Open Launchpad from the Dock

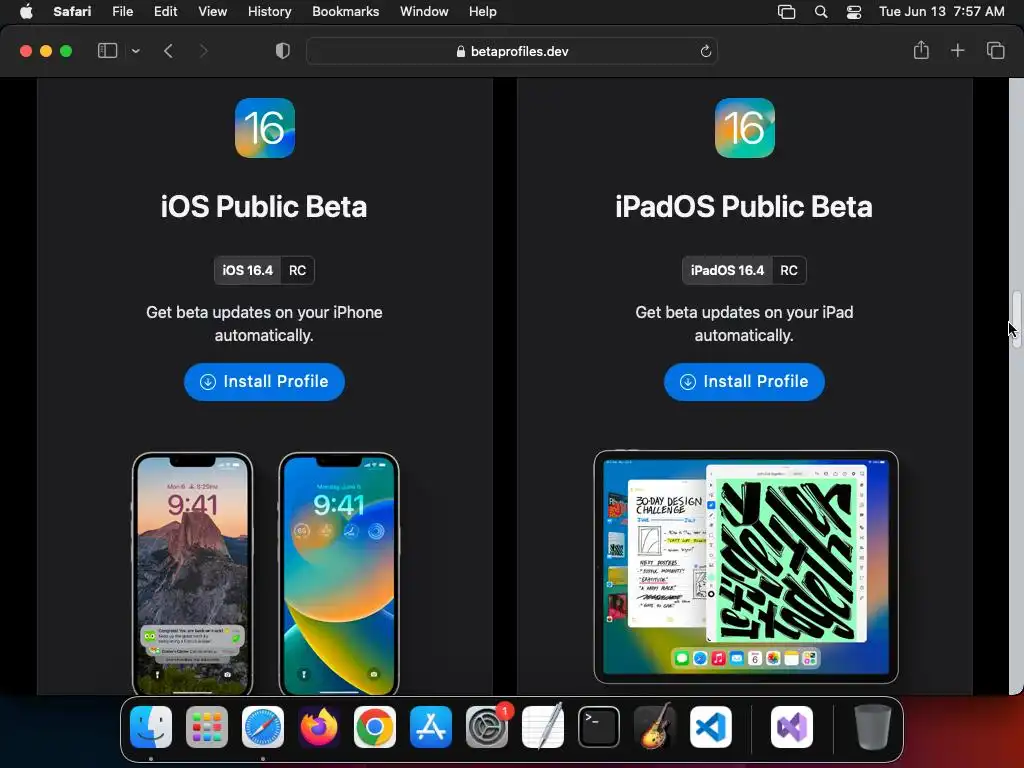[207, 727]
